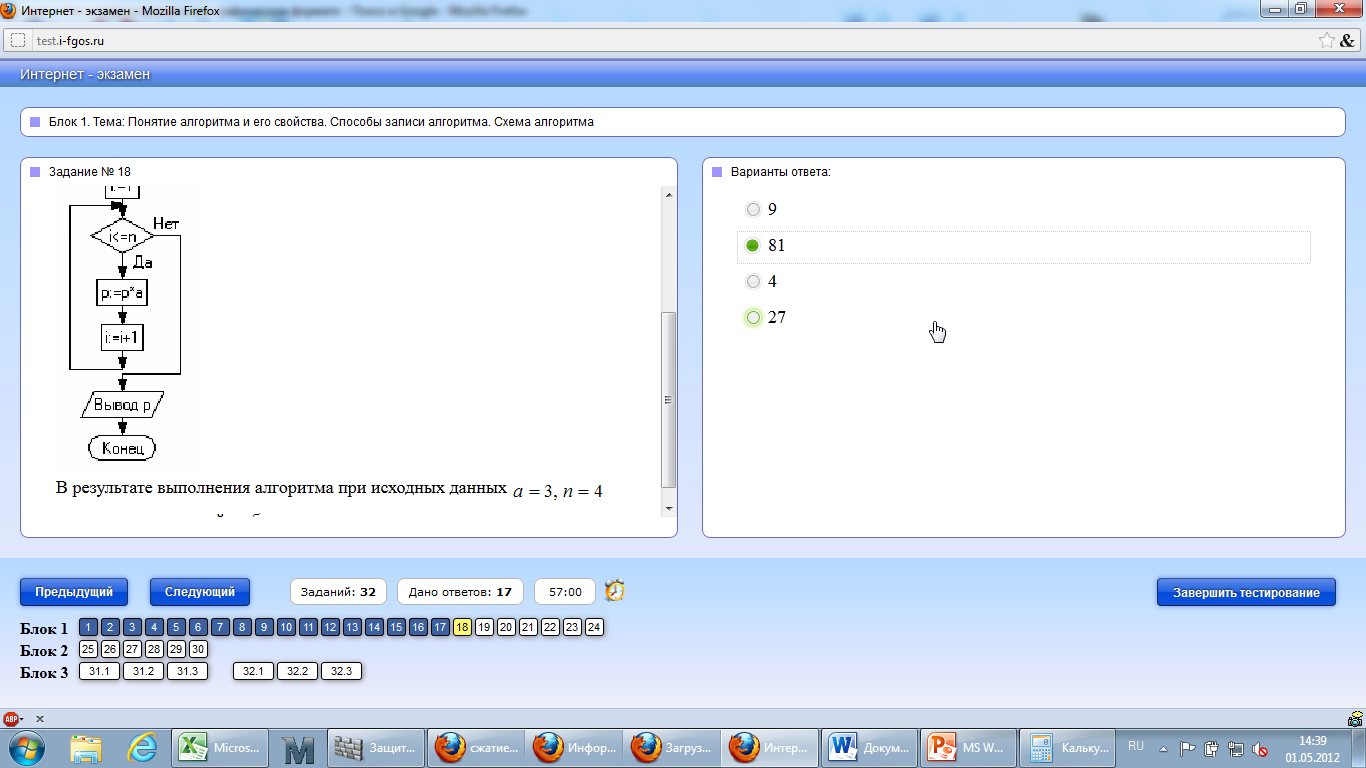Go to question 17 in Блок 1
Screen dimensions: 1366x768
pyautogui.click(x=440, y=627)
